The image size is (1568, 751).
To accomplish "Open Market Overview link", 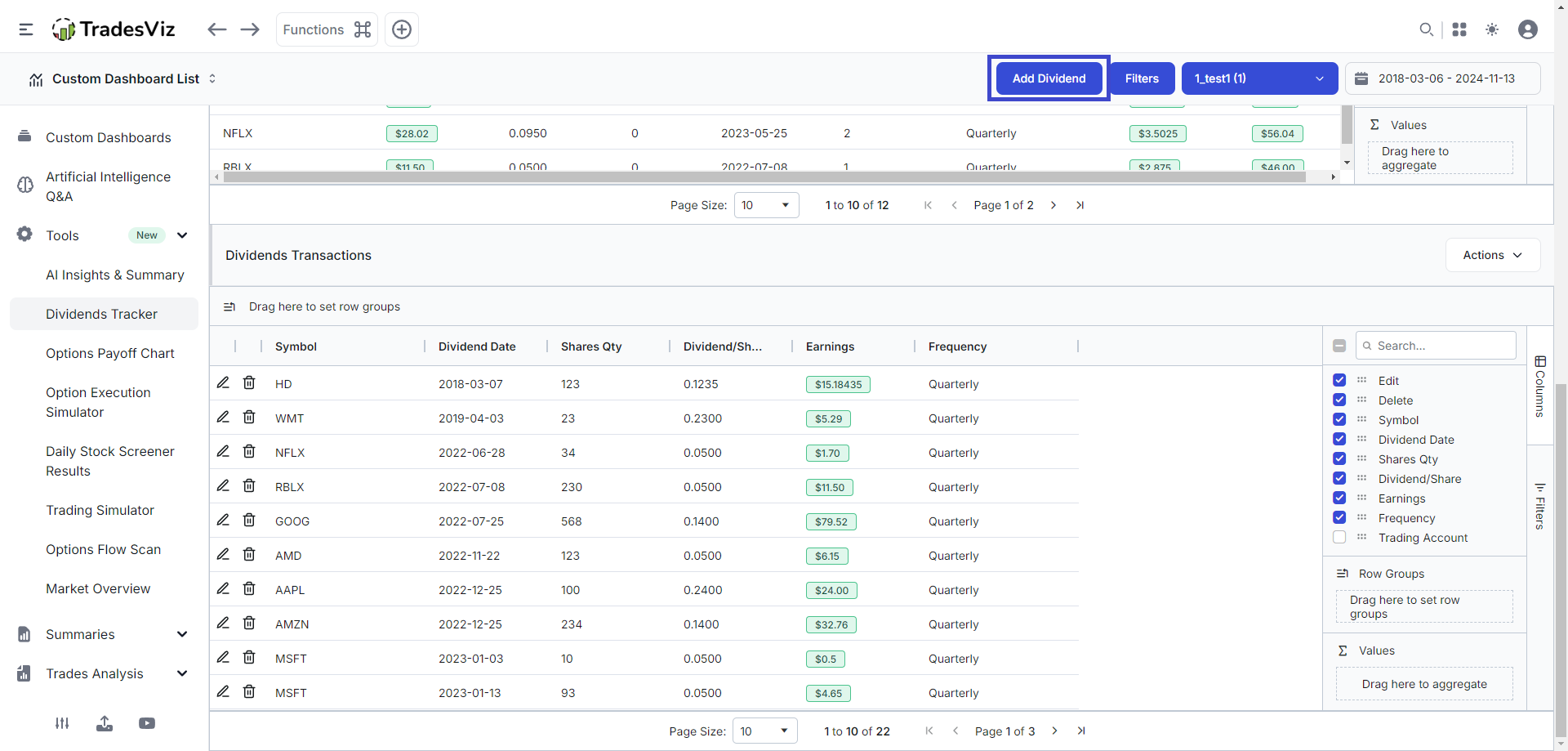I will 98,588.
